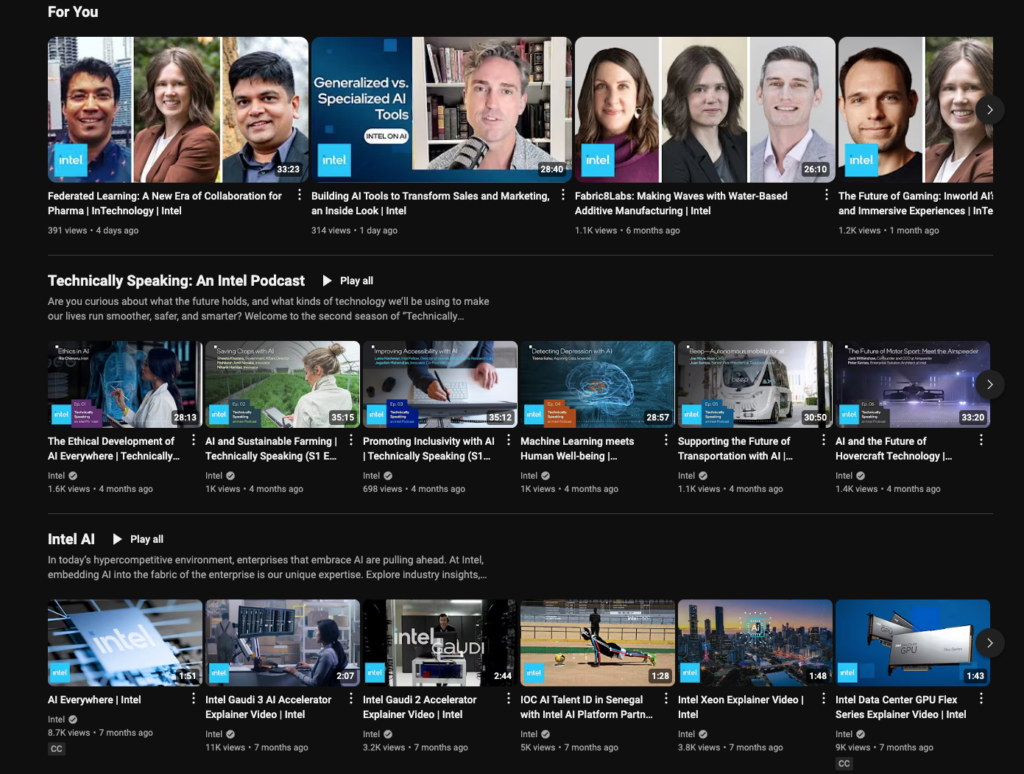1024x774 pixels.
Task: Open menu for Fabric8Labs video
Action: click(x=826, y=195)
